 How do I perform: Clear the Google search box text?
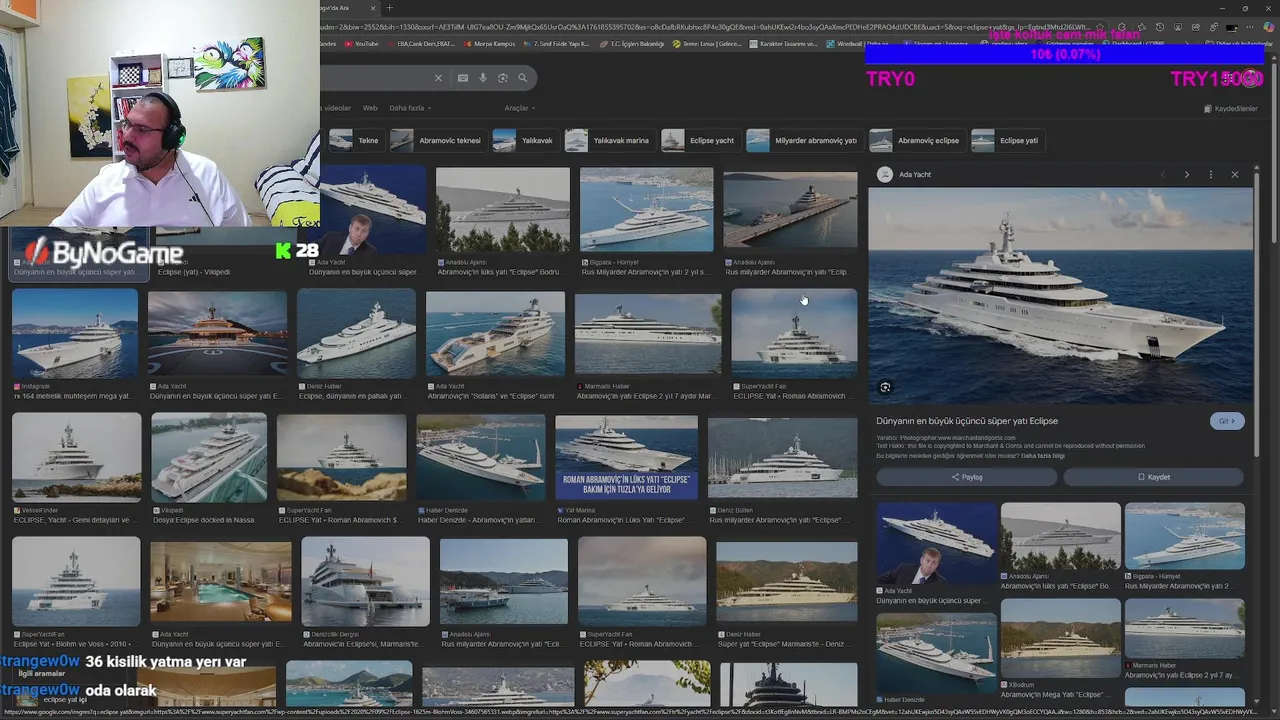438,78
